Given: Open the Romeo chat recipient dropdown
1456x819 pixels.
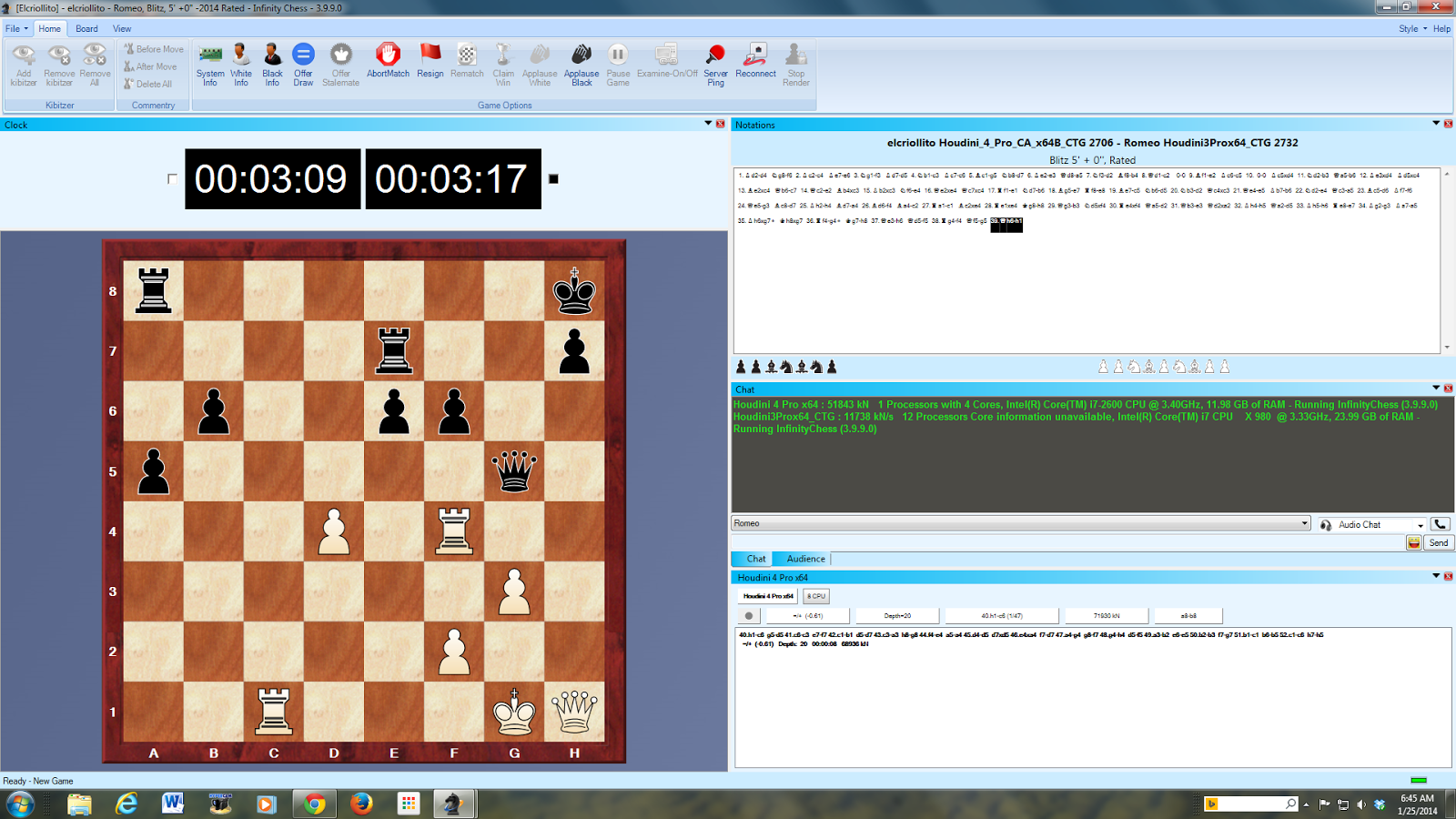Looking at the screenshot, I should point(1304,523).
